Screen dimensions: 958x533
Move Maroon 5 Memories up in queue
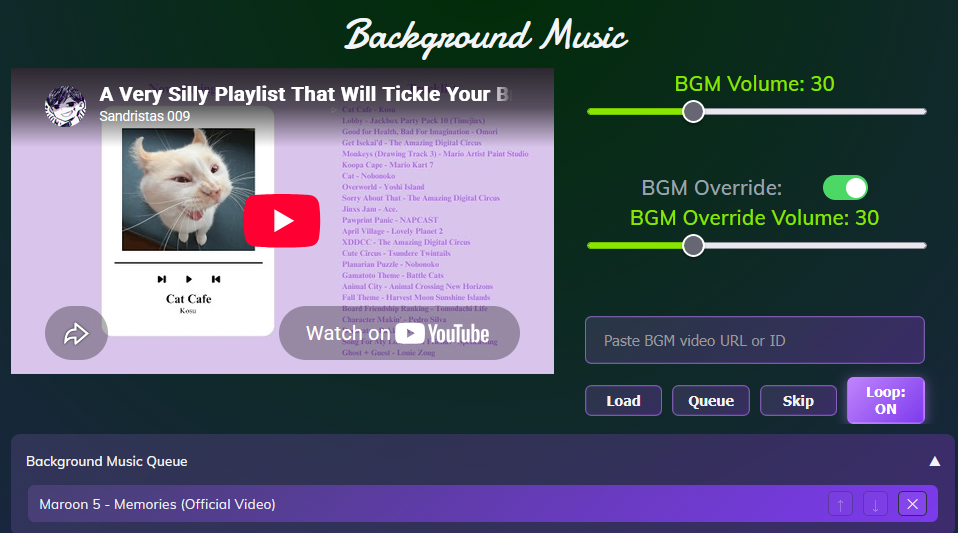click(x=841, y=504)
